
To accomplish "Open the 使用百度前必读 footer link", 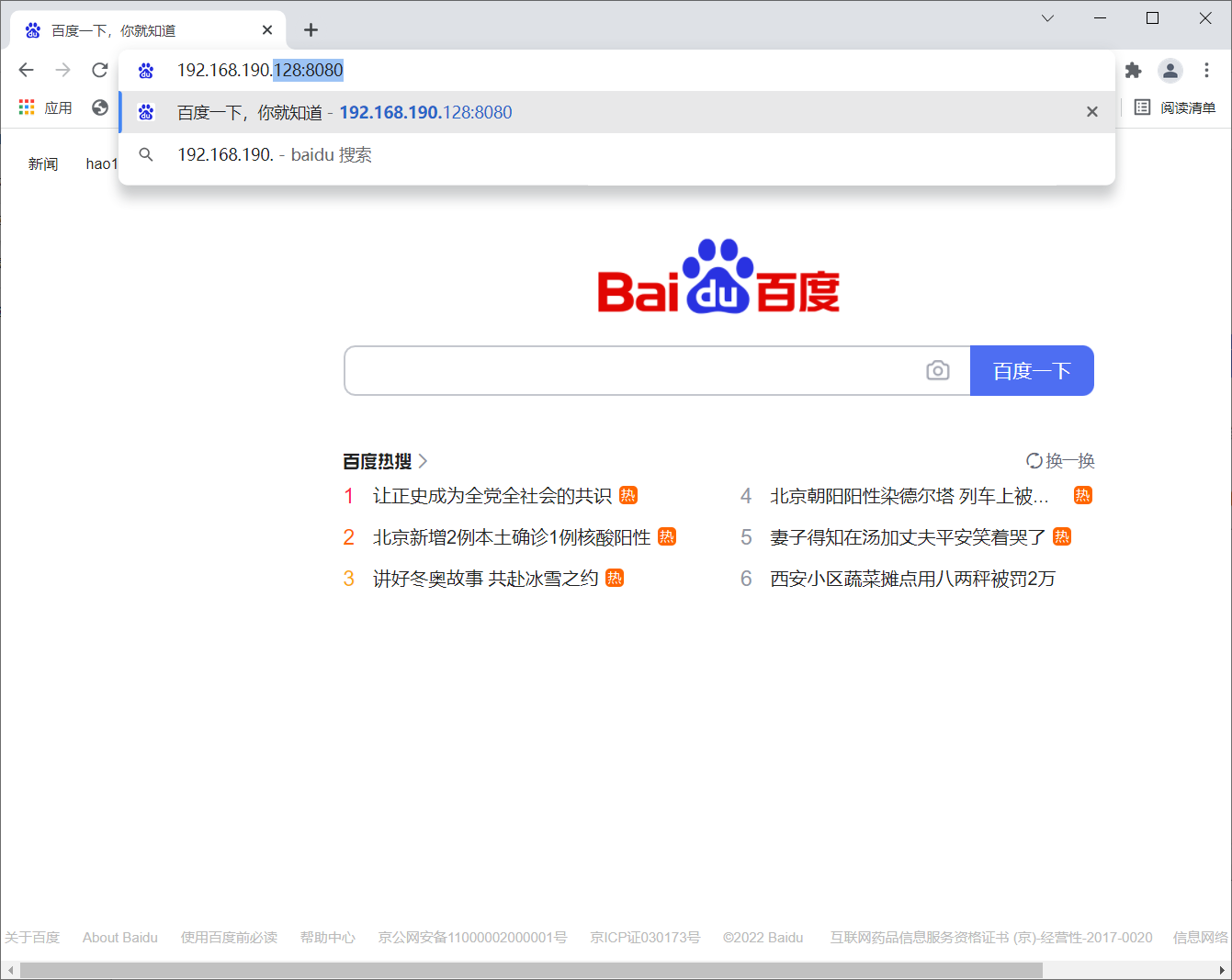I will [x=229, y=937].
